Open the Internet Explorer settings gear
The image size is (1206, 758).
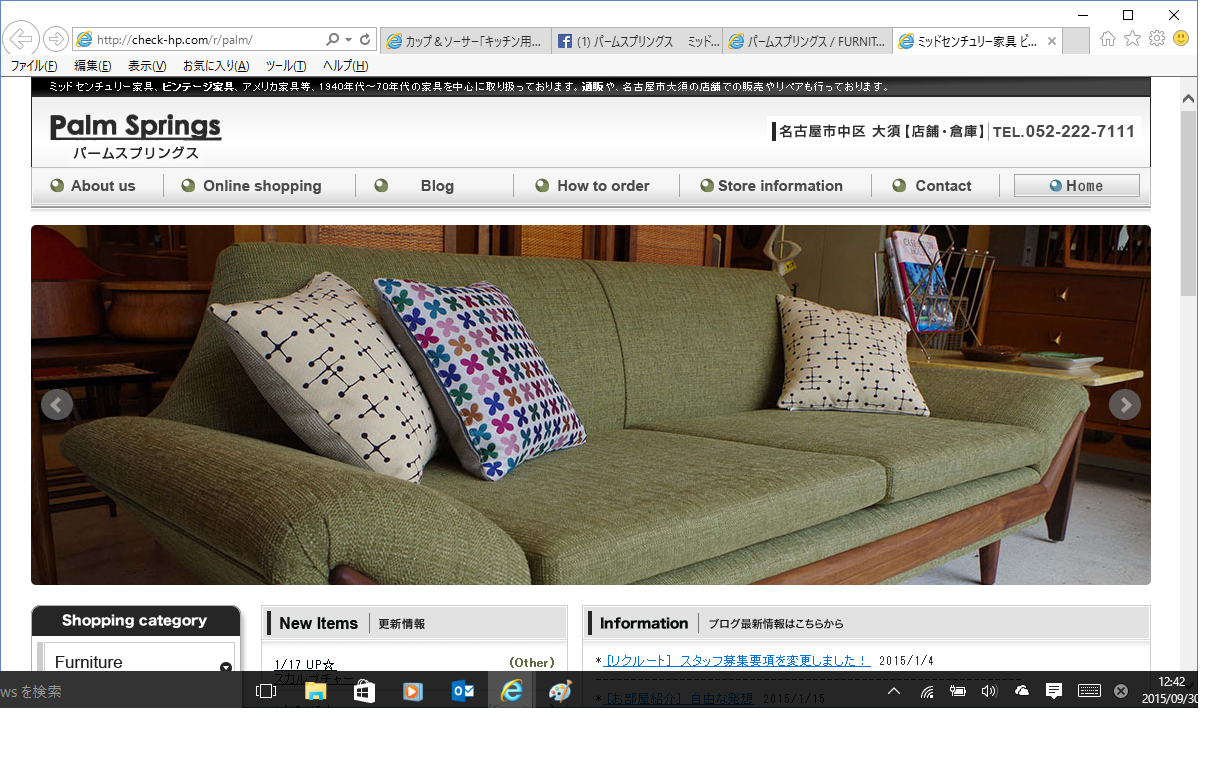(1157, 39)
